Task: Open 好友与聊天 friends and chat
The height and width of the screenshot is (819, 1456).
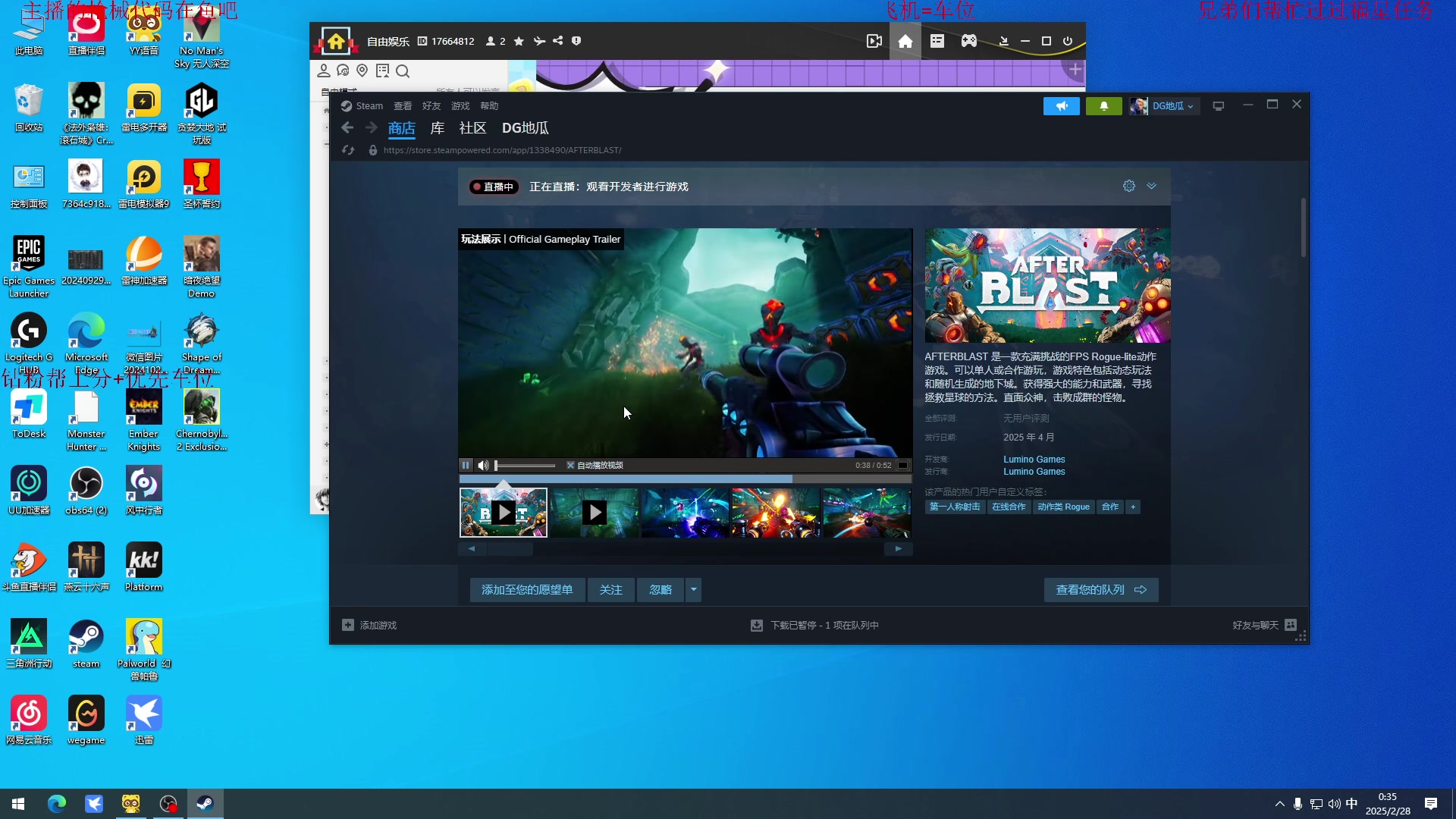Action: [1264, 626]
